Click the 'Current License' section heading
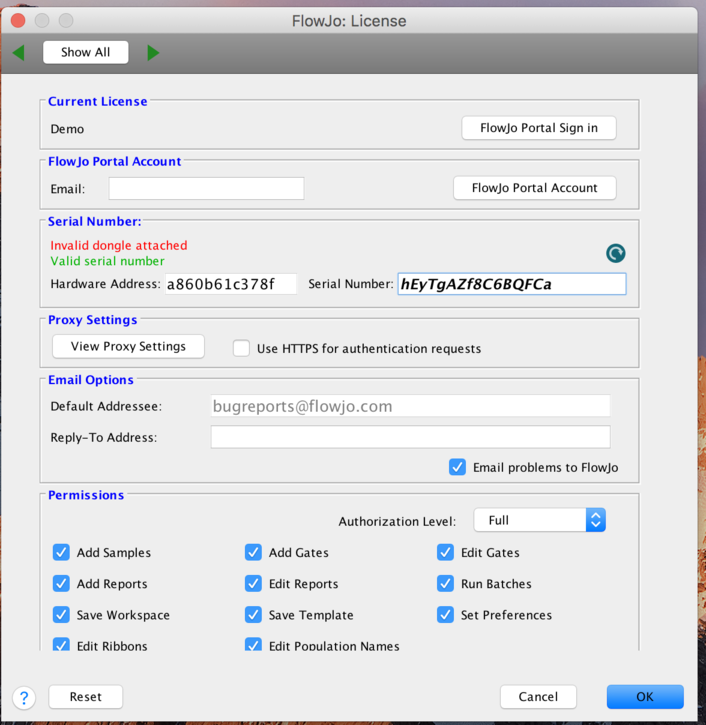Image resolution: width=706 pixels, height=725 pixels. (98, 101)
